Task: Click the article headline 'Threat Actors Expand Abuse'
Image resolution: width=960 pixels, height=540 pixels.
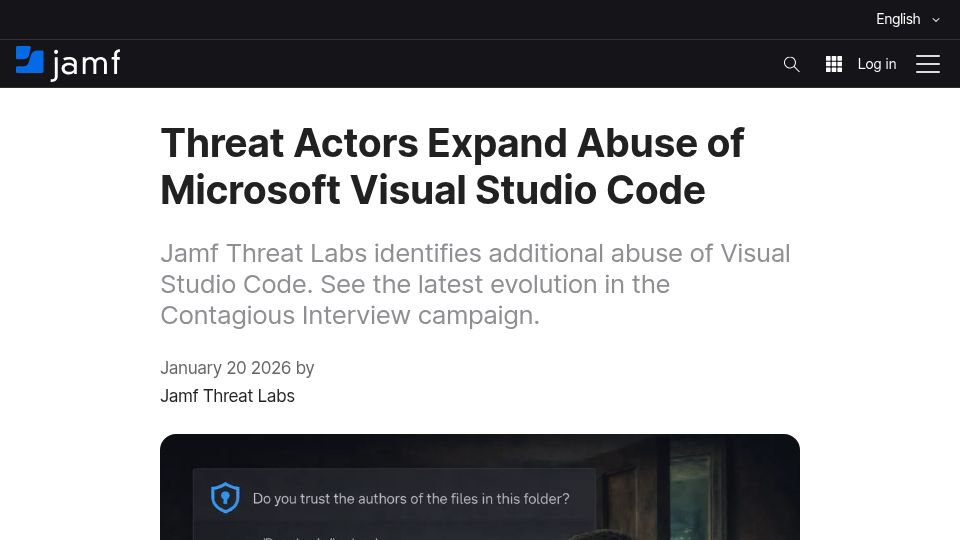Action: (452, 167)
